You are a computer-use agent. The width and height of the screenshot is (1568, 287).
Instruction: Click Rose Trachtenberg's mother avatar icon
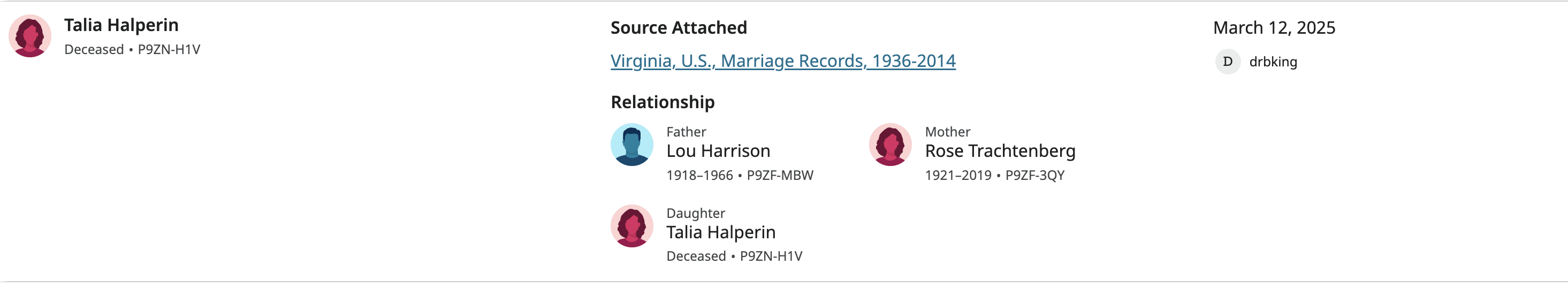click(890, 145)
